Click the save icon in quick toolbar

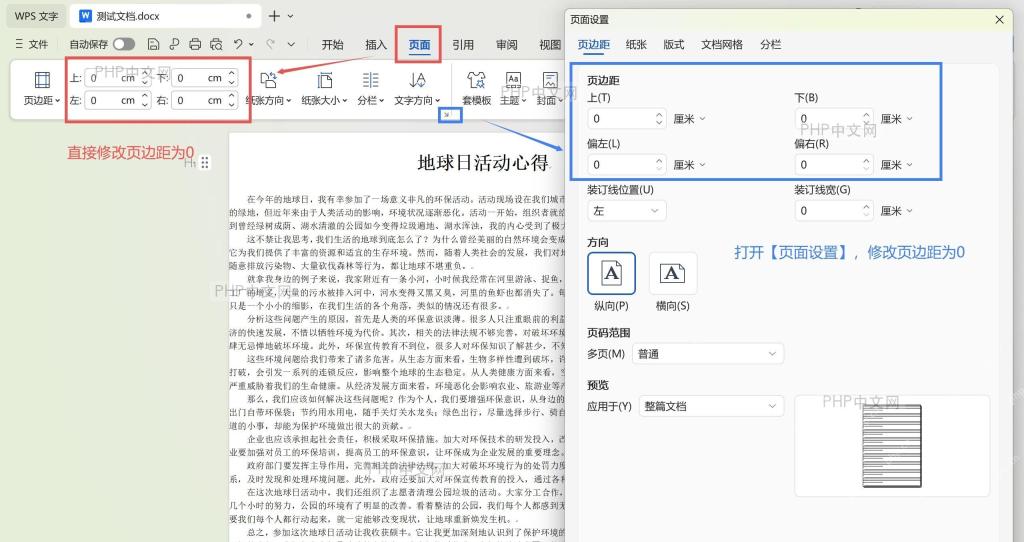(153, 44)
